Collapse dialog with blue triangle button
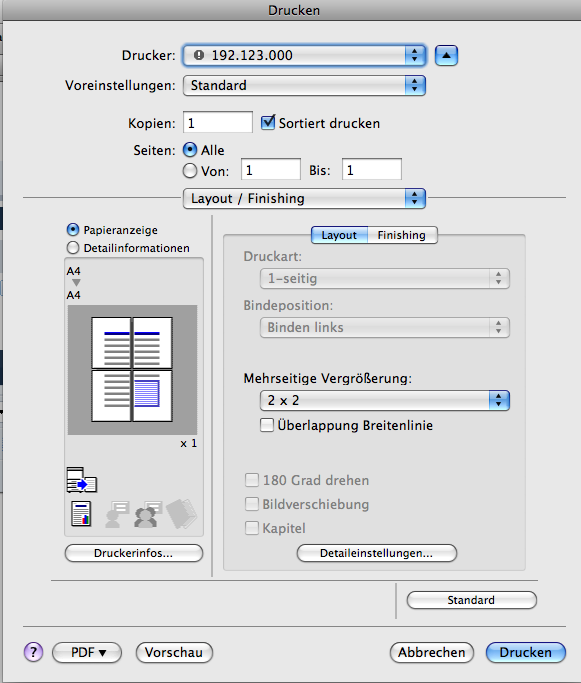The height and width of the screenshot is (683, 581). click(x=446, y=55)
